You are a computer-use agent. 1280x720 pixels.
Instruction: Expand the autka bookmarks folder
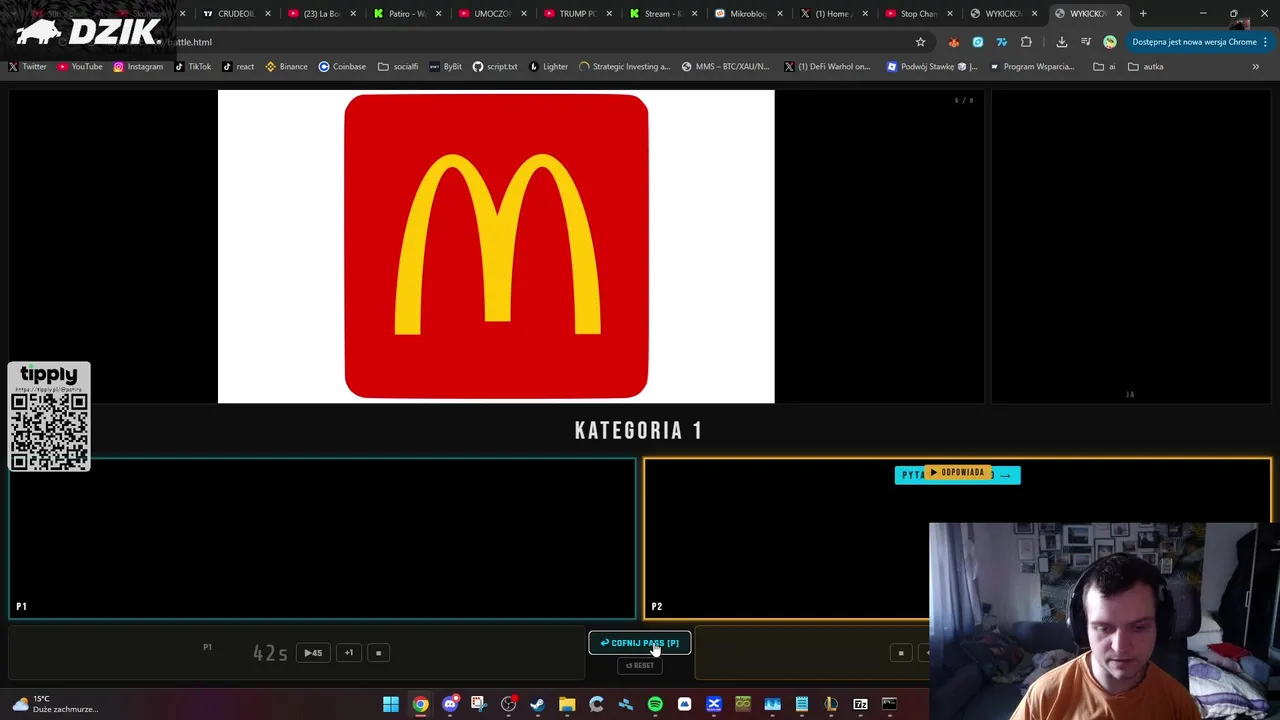point(1146,67)
